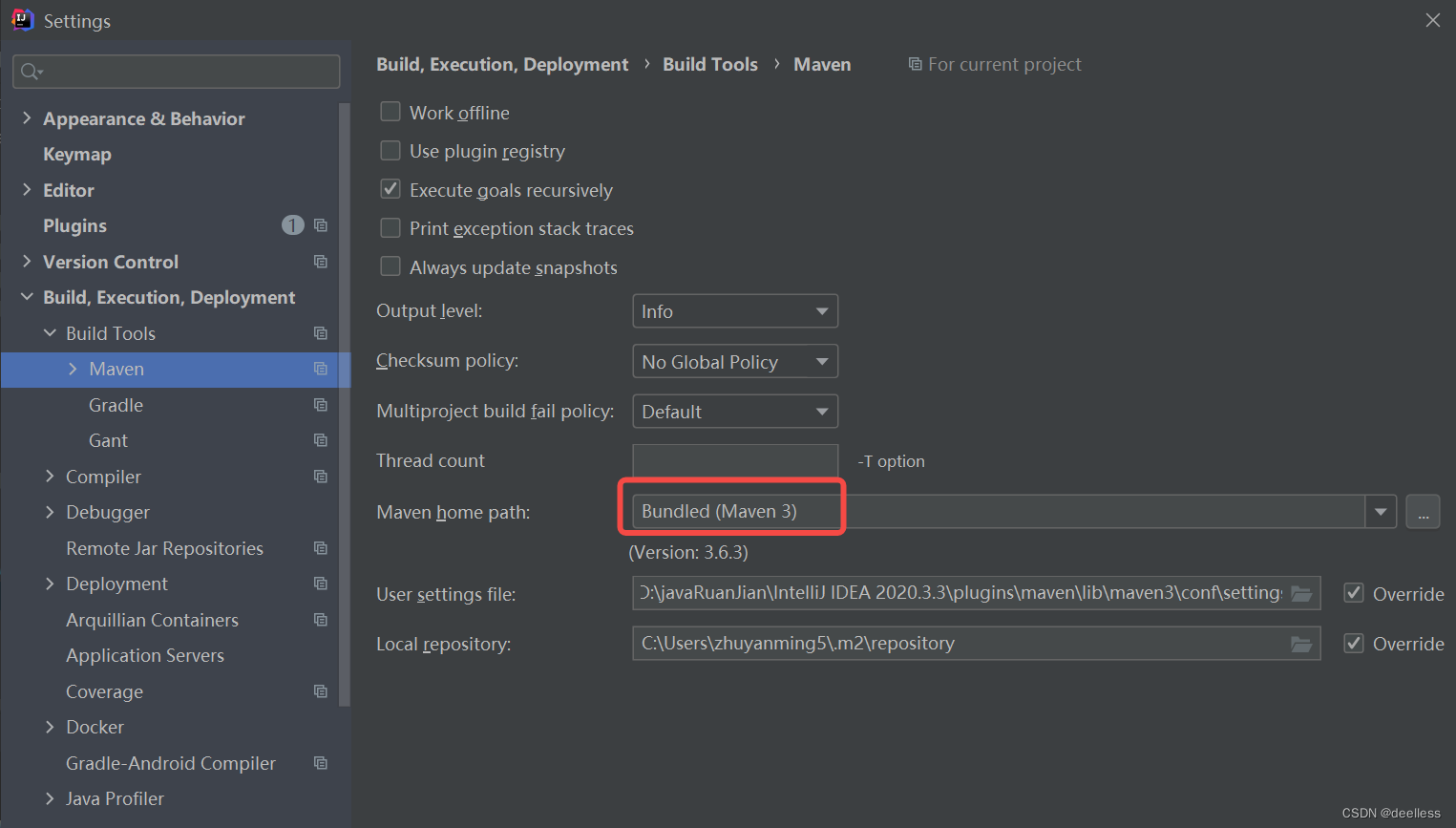Click the Maven home path field
1456x828 pixels.
coord(998,512)
